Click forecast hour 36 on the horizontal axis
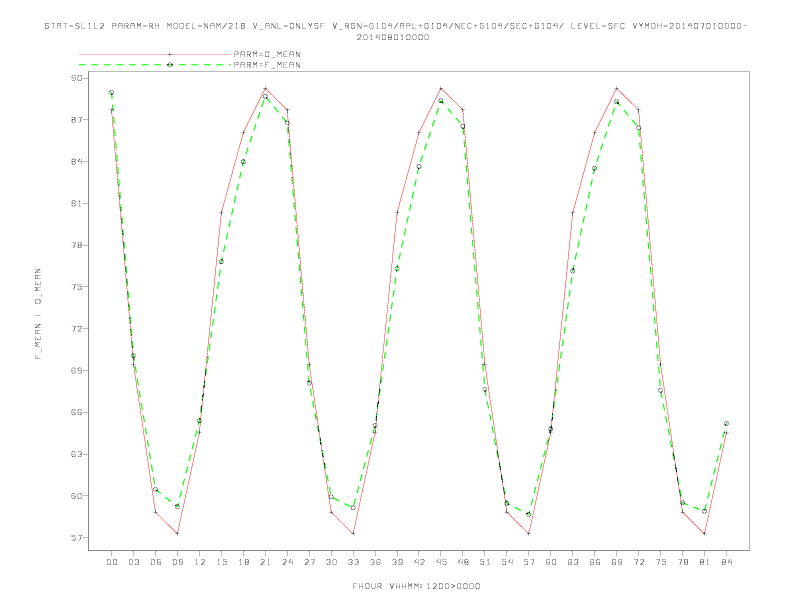792x612 pixels. click(x=375, y=562)
